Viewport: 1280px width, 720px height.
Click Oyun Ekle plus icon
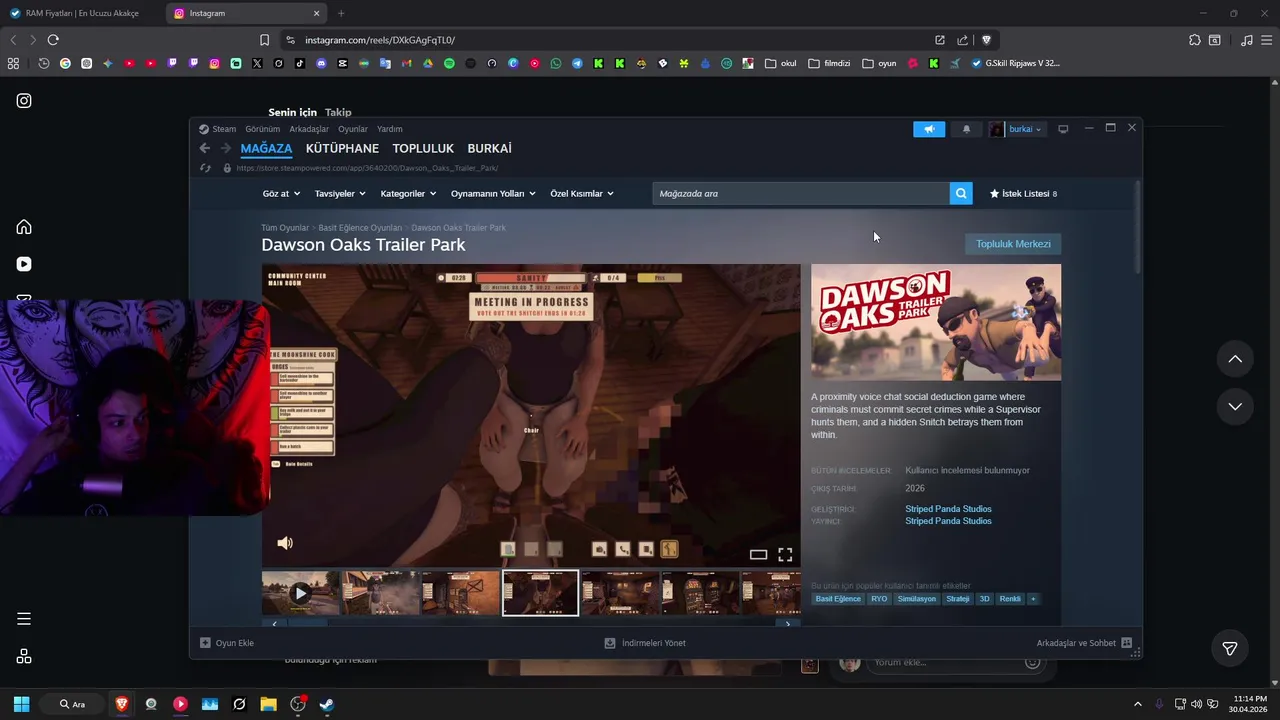[x=205, y=643]
